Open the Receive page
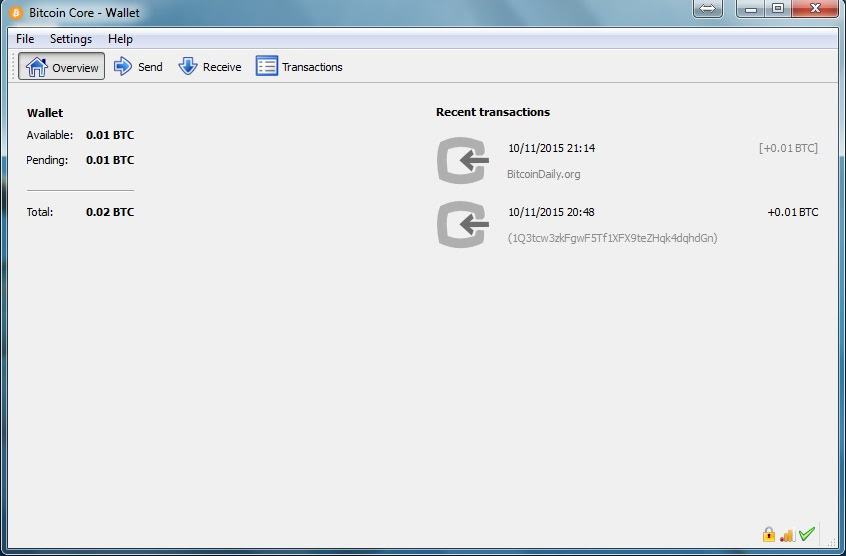Screen dimensions: 846x556 pyautogui.click(x=209, y=66)
